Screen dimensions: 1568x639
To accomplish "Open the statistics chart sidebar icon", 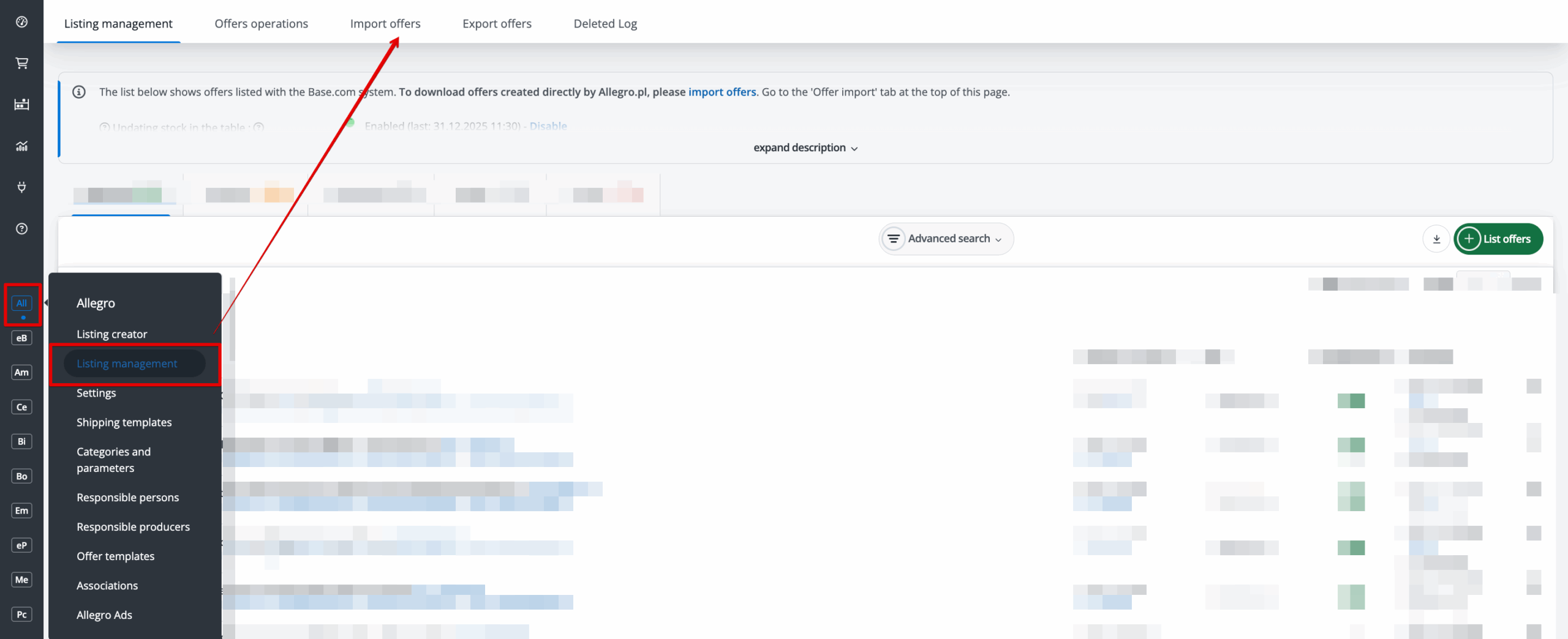I will (x=21, y=146).
